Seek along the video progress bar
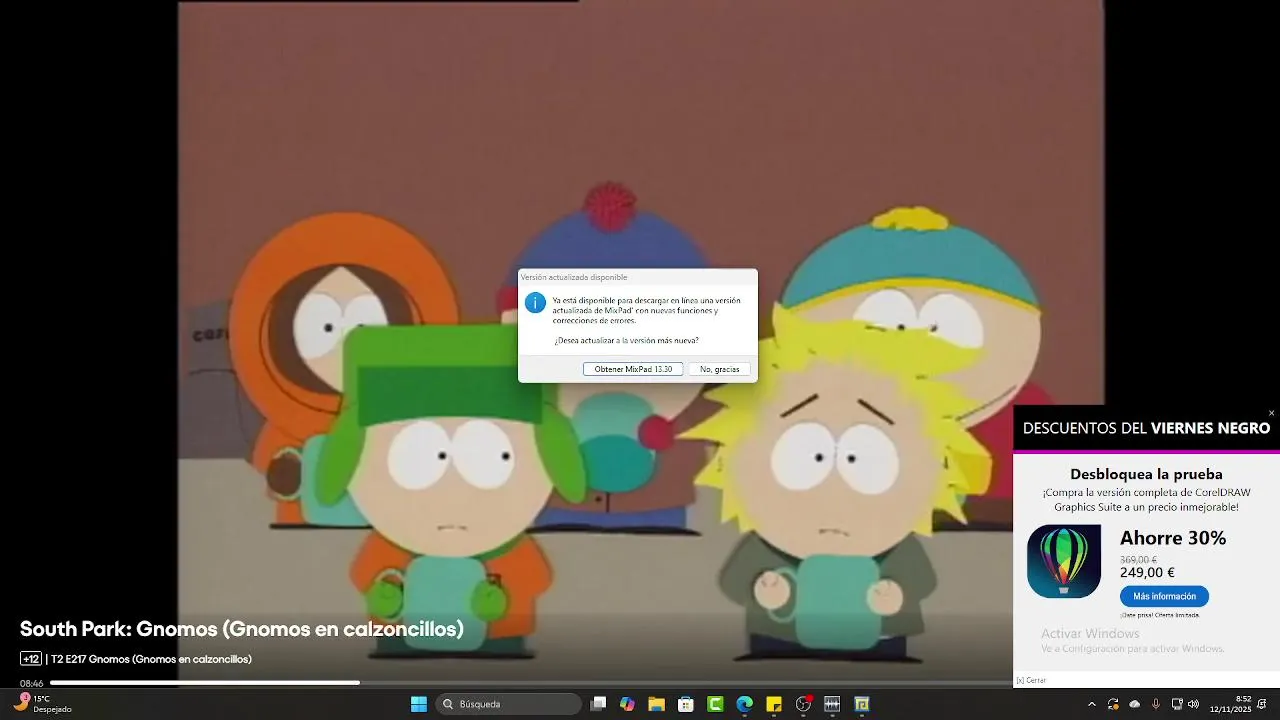Image resolution: width=1280 pixels, height=720 pixels. (x=530, y=683)
